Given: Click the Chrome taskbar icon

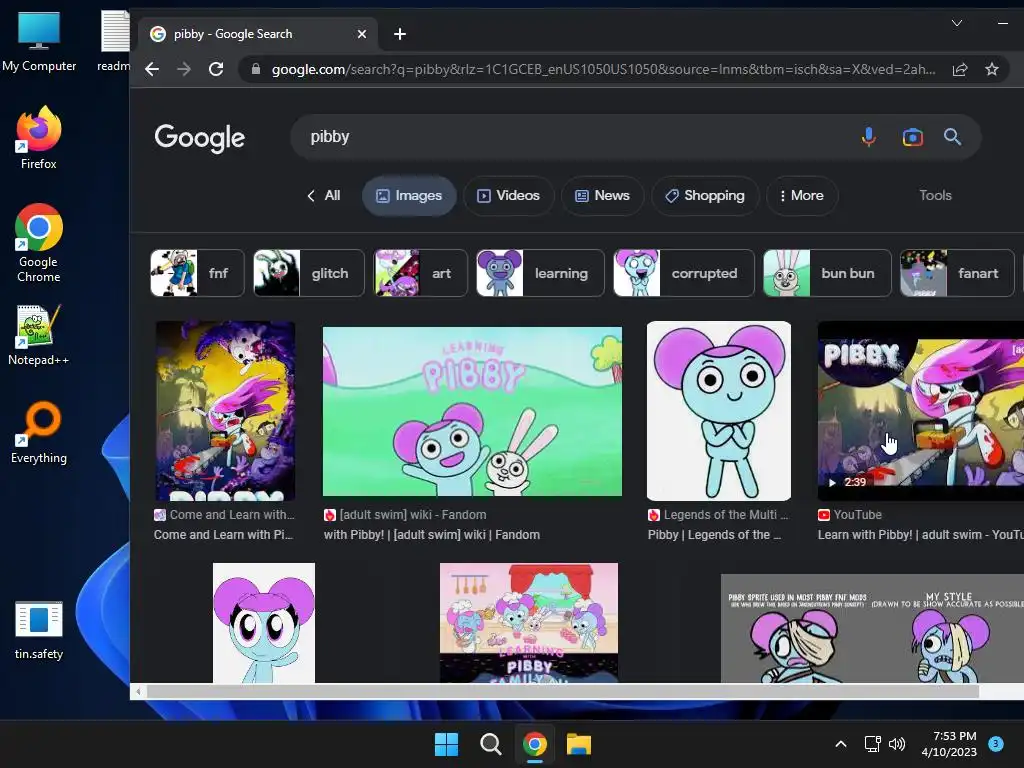Looking at the screenshot, I should pyautogui.click(x=535, y=744).
